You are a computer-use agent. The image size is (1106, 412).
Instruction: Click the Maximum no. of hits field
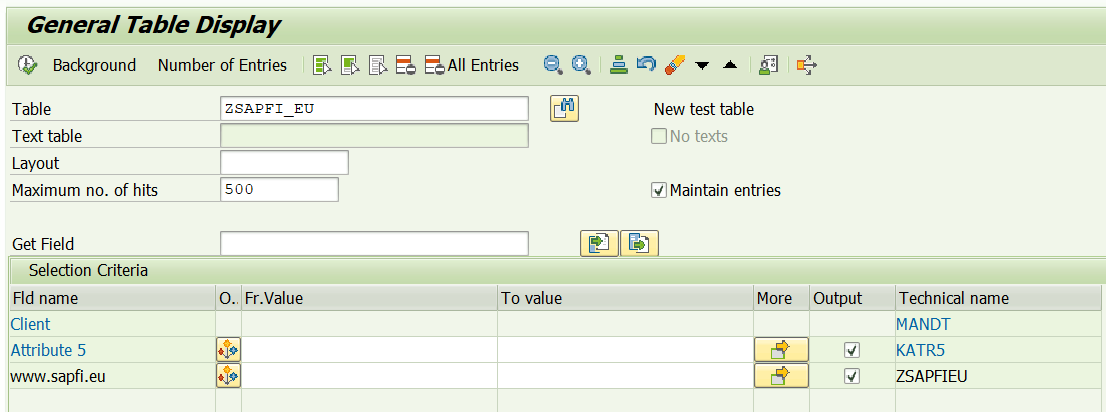pyautogui.click(x=279, y=190)
